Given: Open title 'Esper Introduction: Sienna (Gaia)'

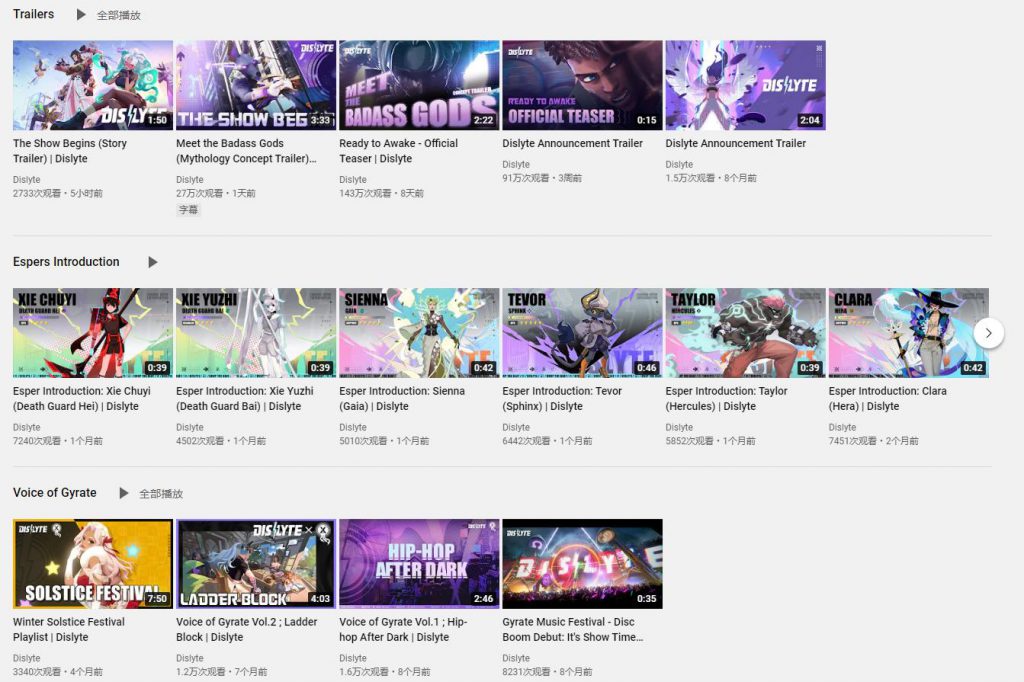Looking at the screenshot, I should pyautogui.click(x=402, y=398).
